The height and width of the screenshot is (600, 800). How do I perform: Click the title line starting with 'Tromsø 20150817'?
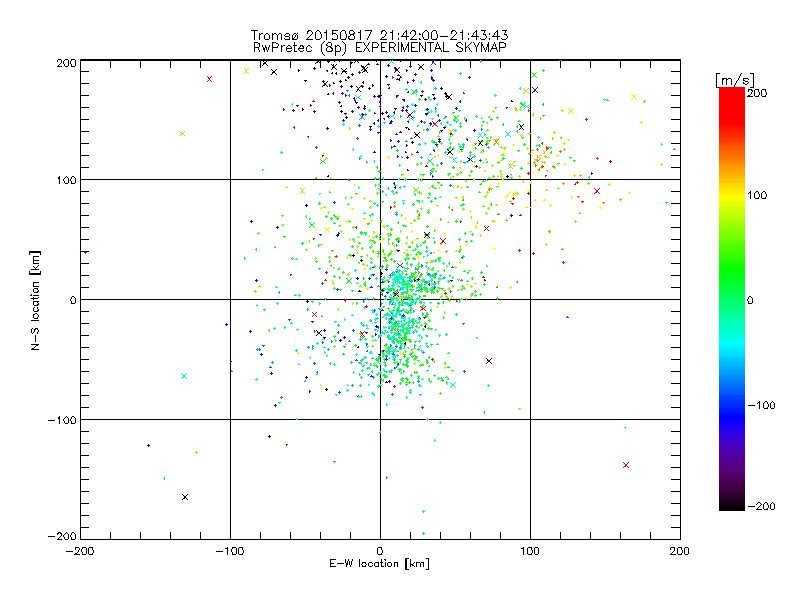pos(379,35)
